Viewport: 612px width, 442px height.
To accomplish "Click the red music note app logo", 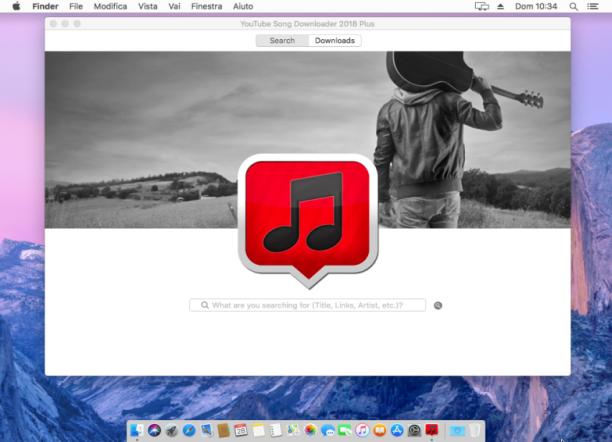I will coord(308,221).
